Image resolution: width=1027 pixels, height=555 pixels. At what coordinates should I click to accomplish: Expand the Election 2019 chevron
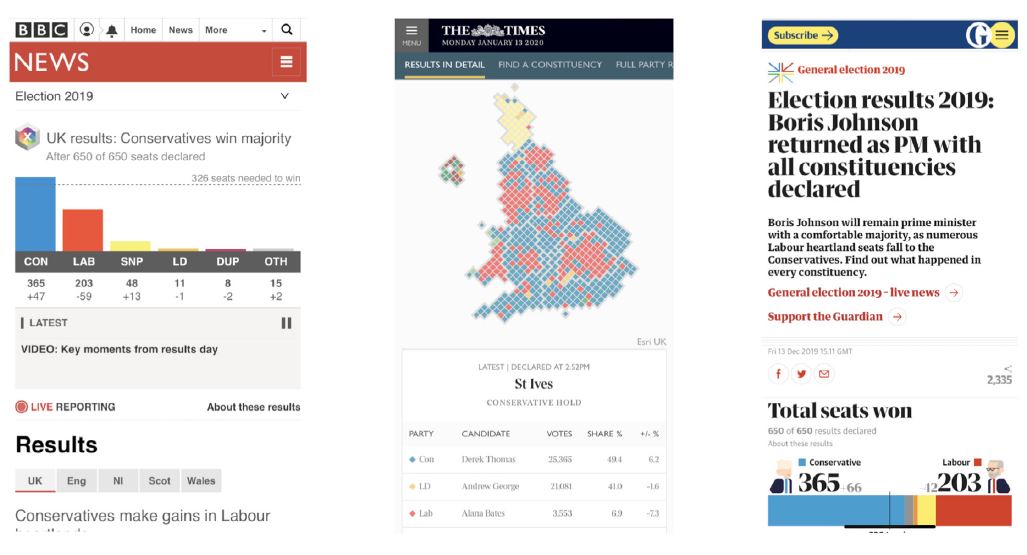[285, 97]
